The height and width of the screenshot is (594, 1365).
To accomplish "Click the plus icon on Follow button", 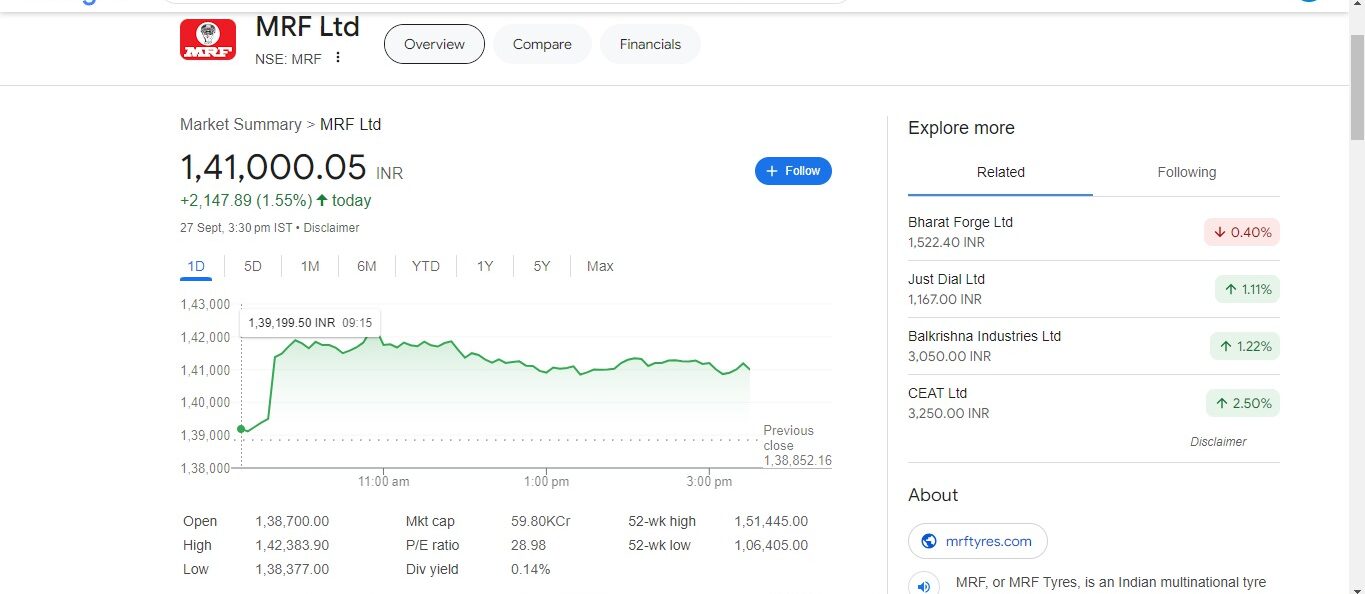I will [771, 171].
